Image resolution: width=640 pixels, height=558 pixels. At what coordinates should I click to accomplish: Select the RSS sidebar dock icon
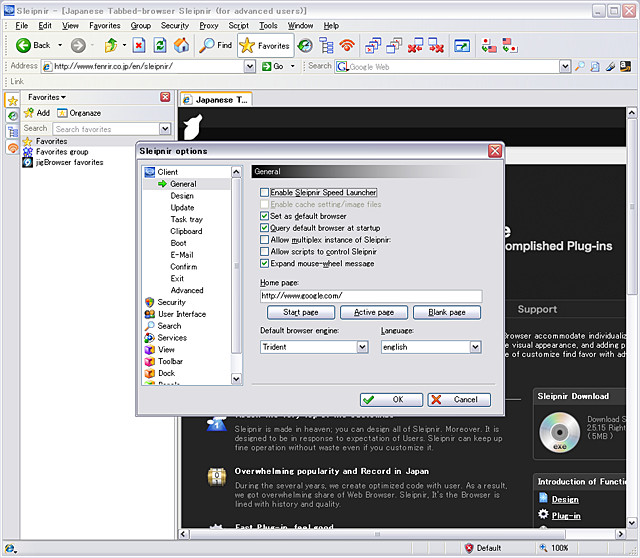13,147
